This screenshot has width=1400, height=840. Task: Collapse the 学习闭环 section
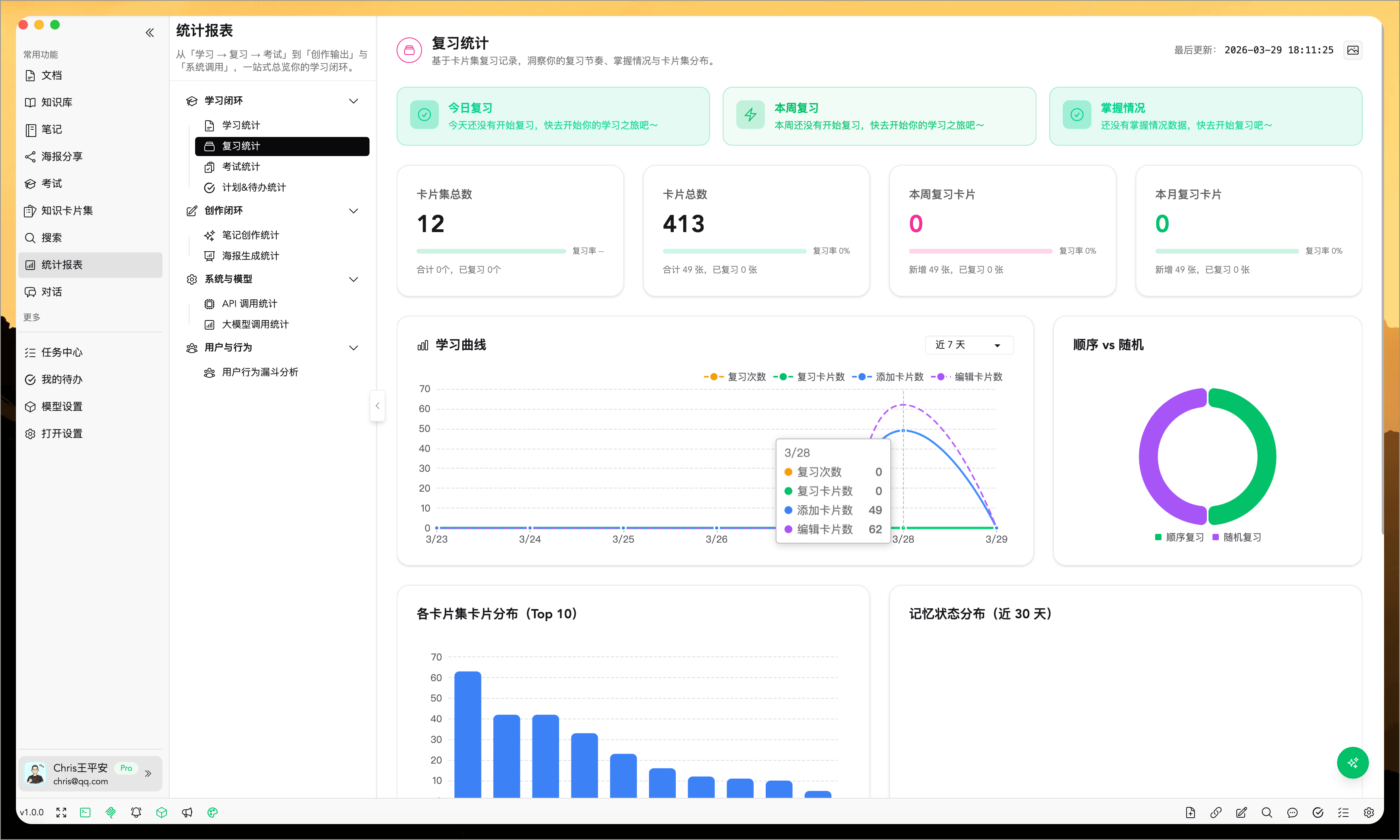point(354,100)
